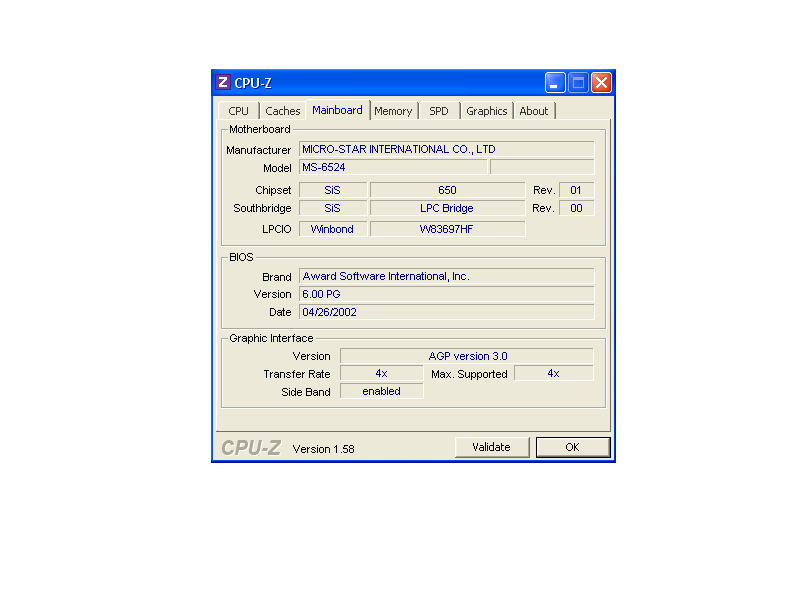
Task: Click the LPCIO label
Action: point(277,230)
